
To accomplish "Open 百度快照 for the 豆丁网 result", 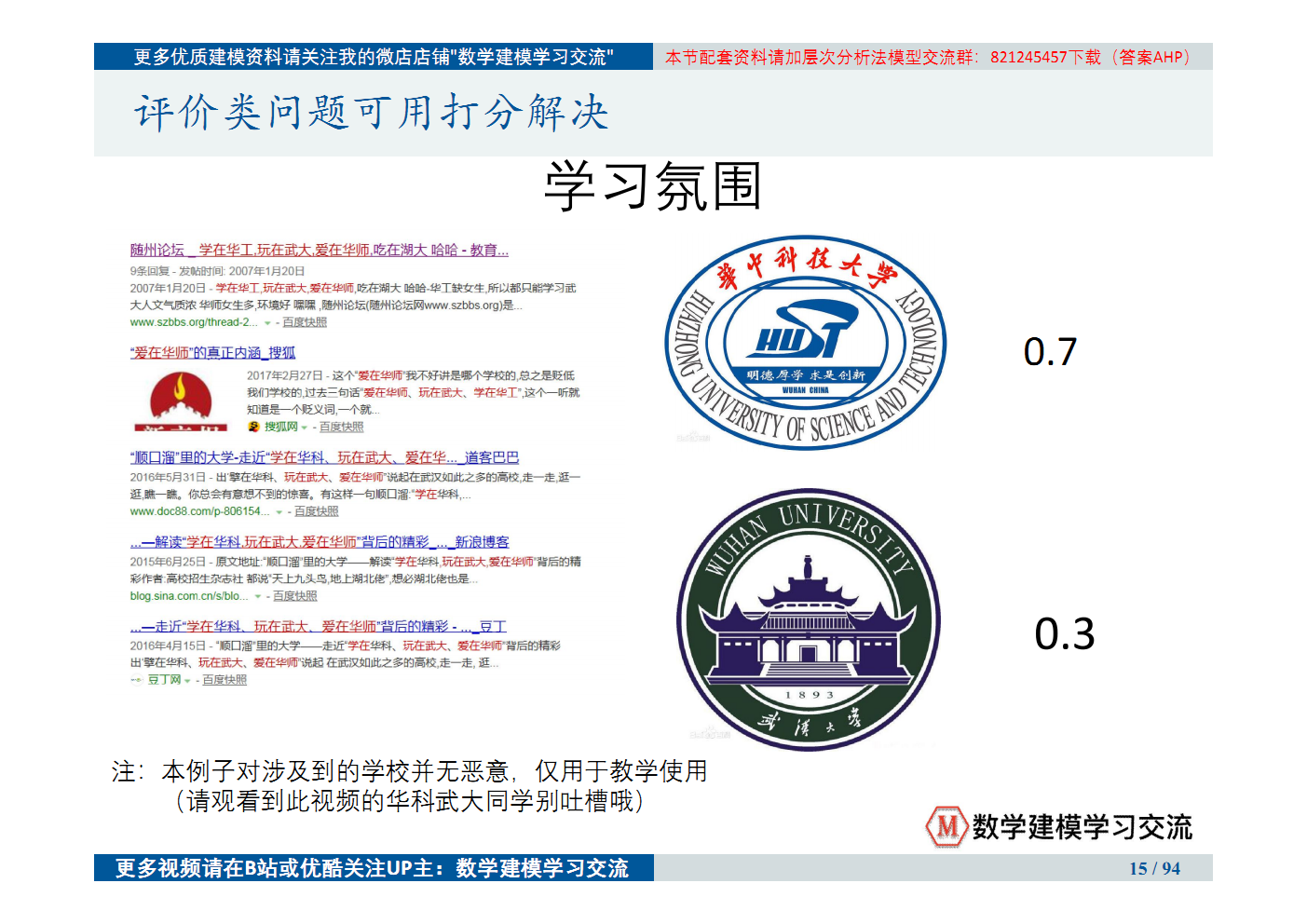I will pos(225,680).
